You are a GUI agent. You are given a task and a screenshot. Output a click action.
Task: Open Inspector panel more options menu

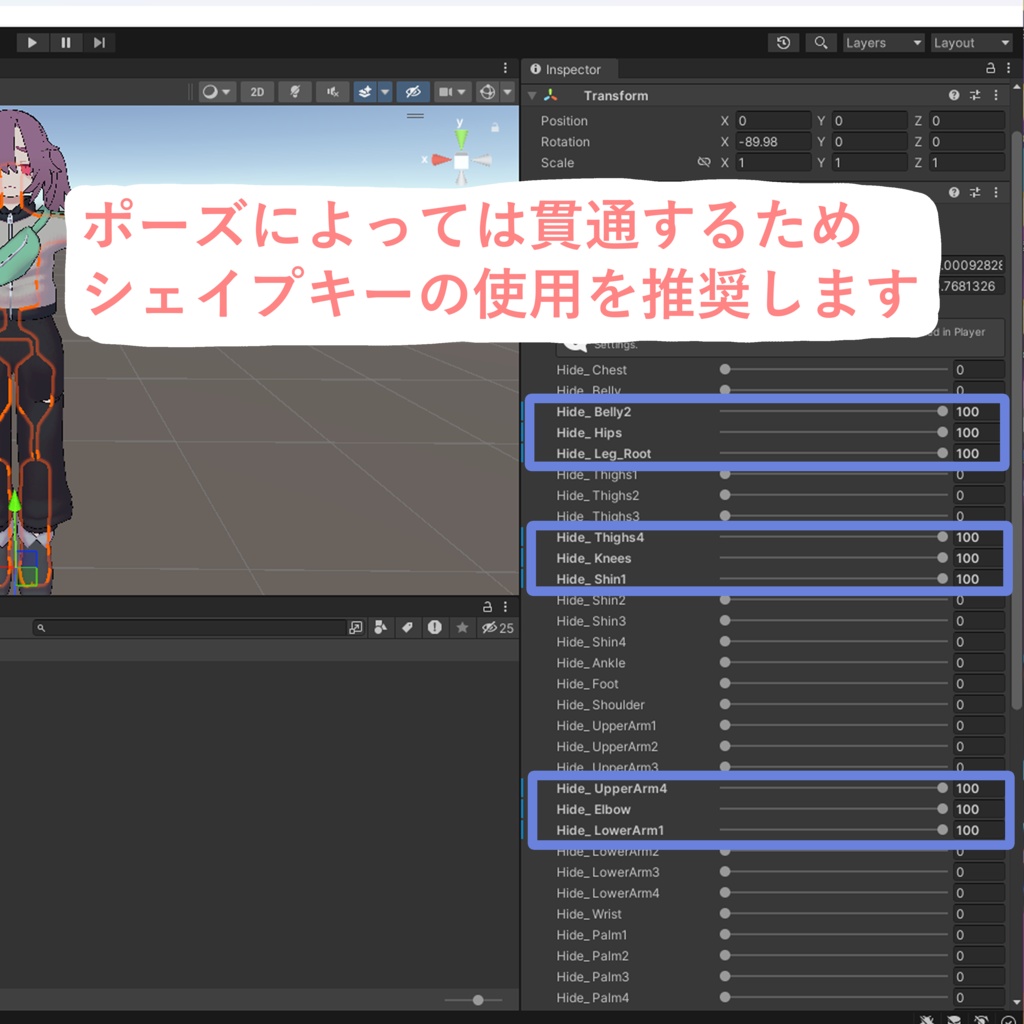point(1008,68)
